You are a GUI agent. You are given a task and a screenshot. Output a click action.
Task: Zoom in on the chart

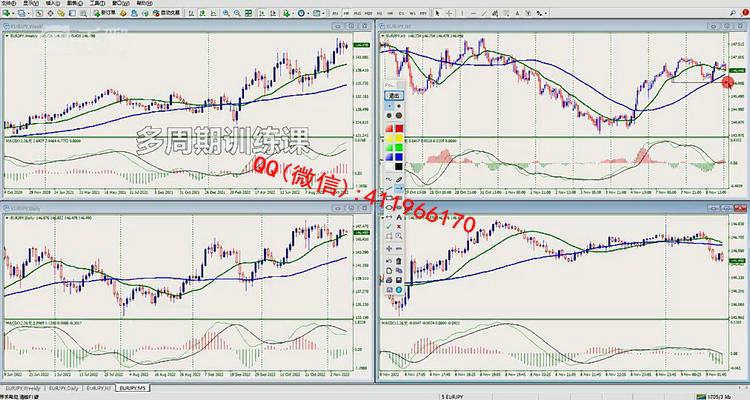226,13
